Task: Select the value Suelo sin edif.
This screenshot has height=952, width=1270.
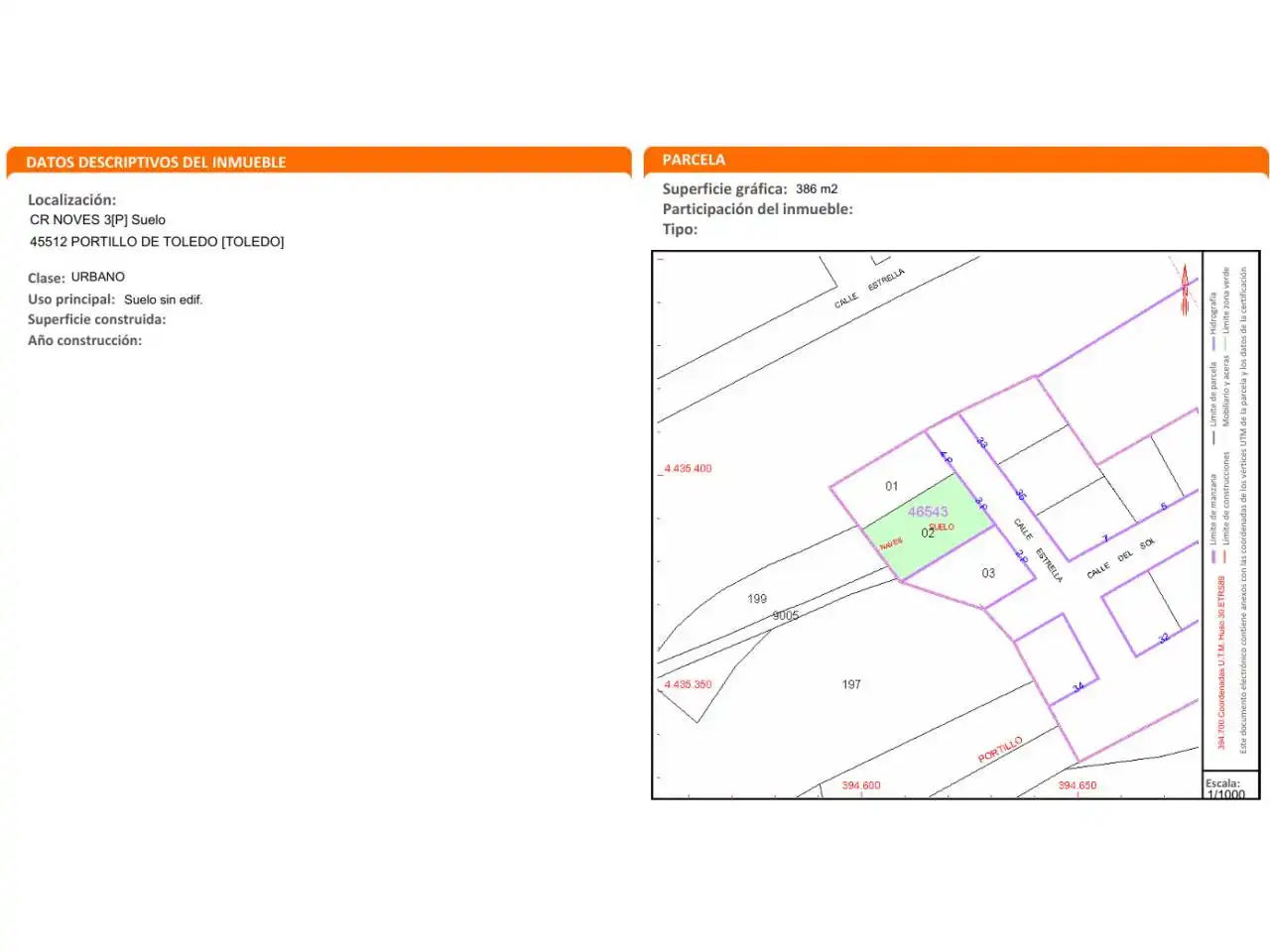Action: point(163,299)
